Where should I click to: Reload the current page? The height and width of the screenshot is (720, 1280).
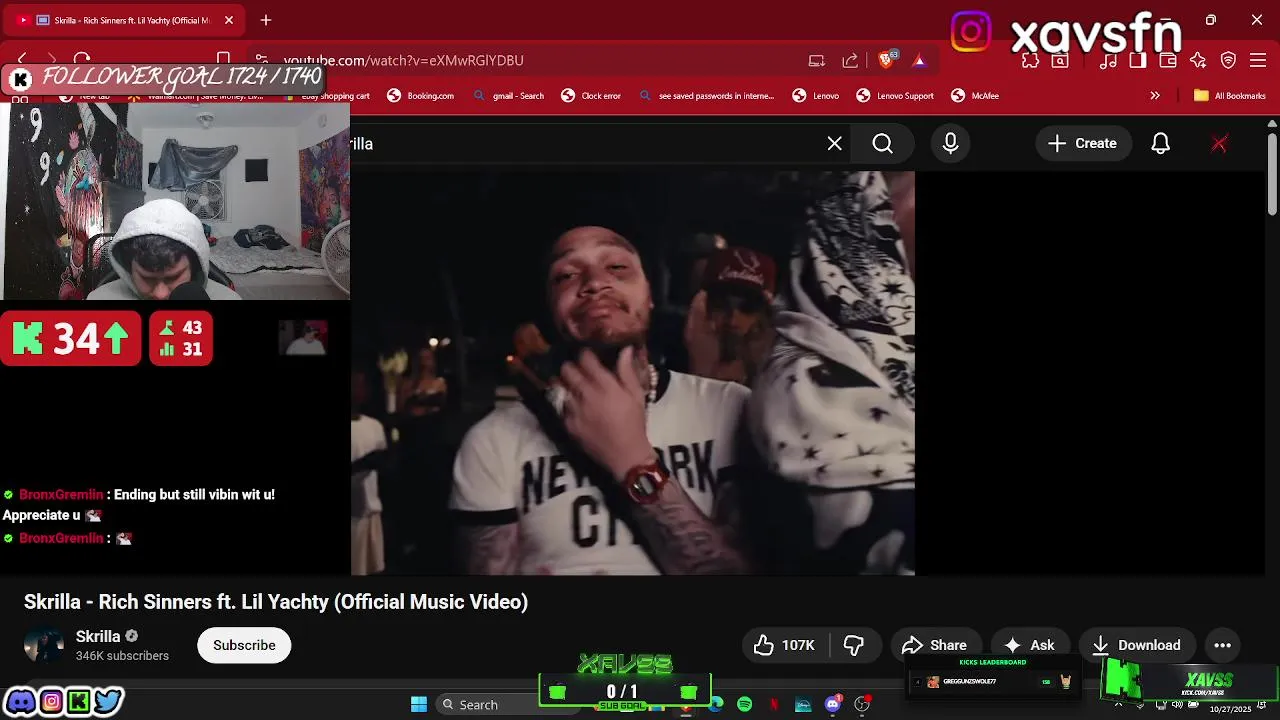tap(82, 60)
